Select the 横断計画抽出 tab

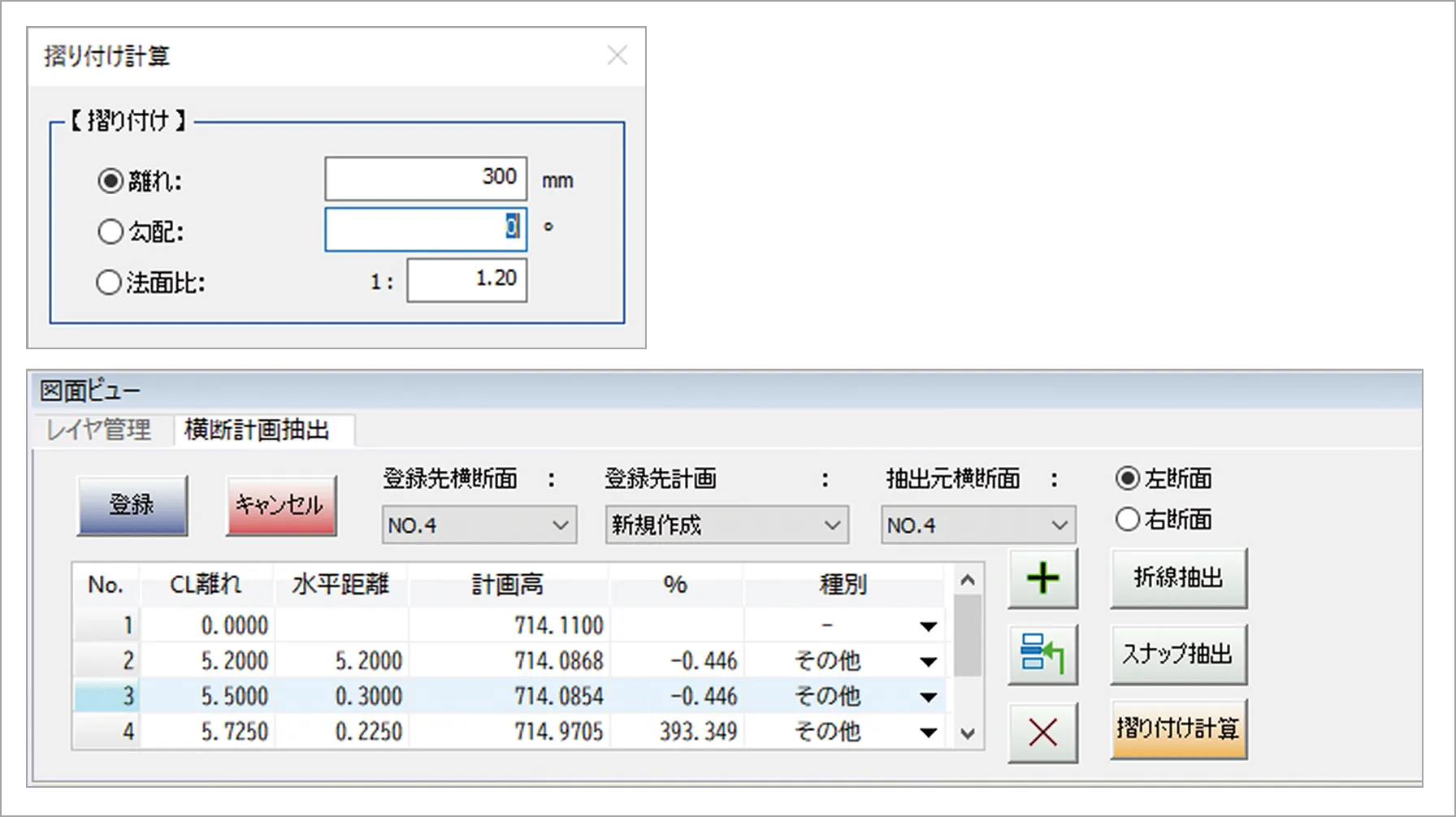(257, 429)
